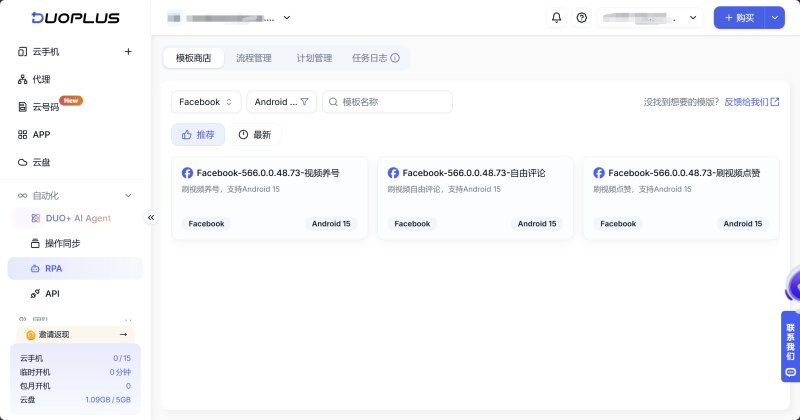Click the DuoPlus logo
The width and height of the screenshot is (800, 420).
pyautogui.click(x=76, y=18)
